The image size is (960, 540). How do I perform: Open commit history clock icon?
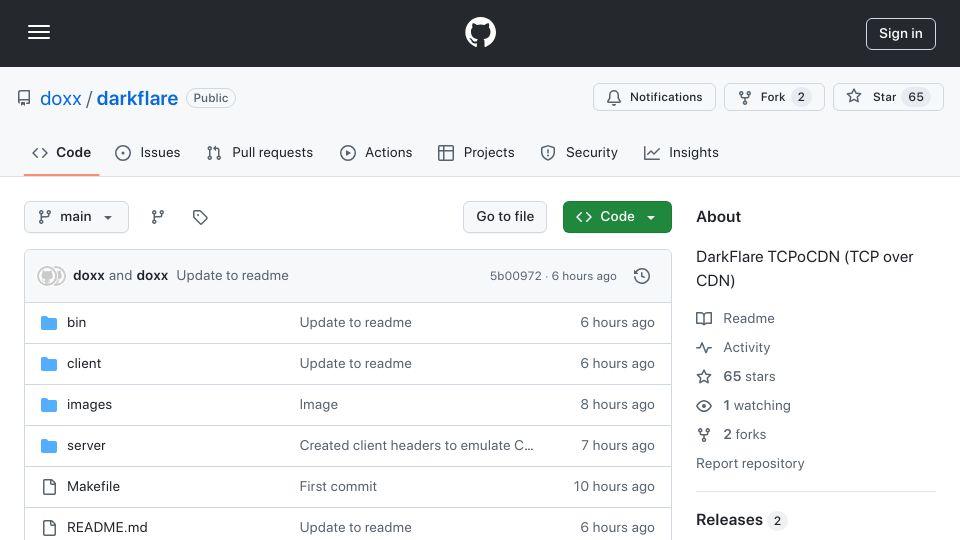642,276
